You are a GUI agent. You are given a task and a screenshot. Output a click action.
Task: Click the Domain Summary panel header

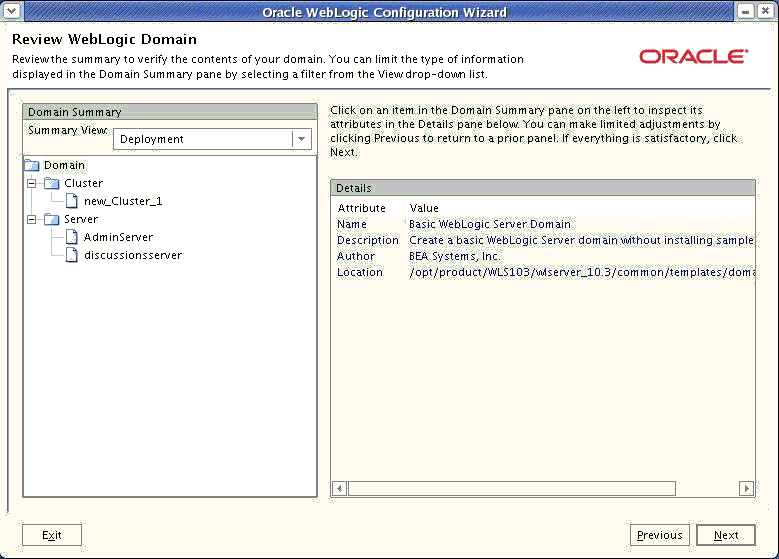pos(170,112)
